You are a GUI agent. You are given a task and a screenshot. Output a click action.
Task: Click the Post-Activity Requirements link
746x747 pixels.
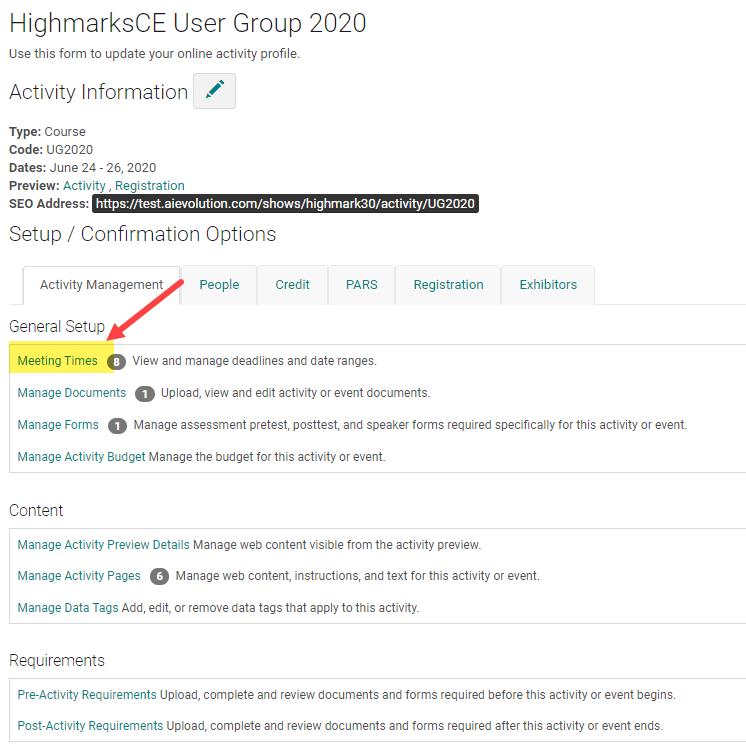click(x=90, y=726)
